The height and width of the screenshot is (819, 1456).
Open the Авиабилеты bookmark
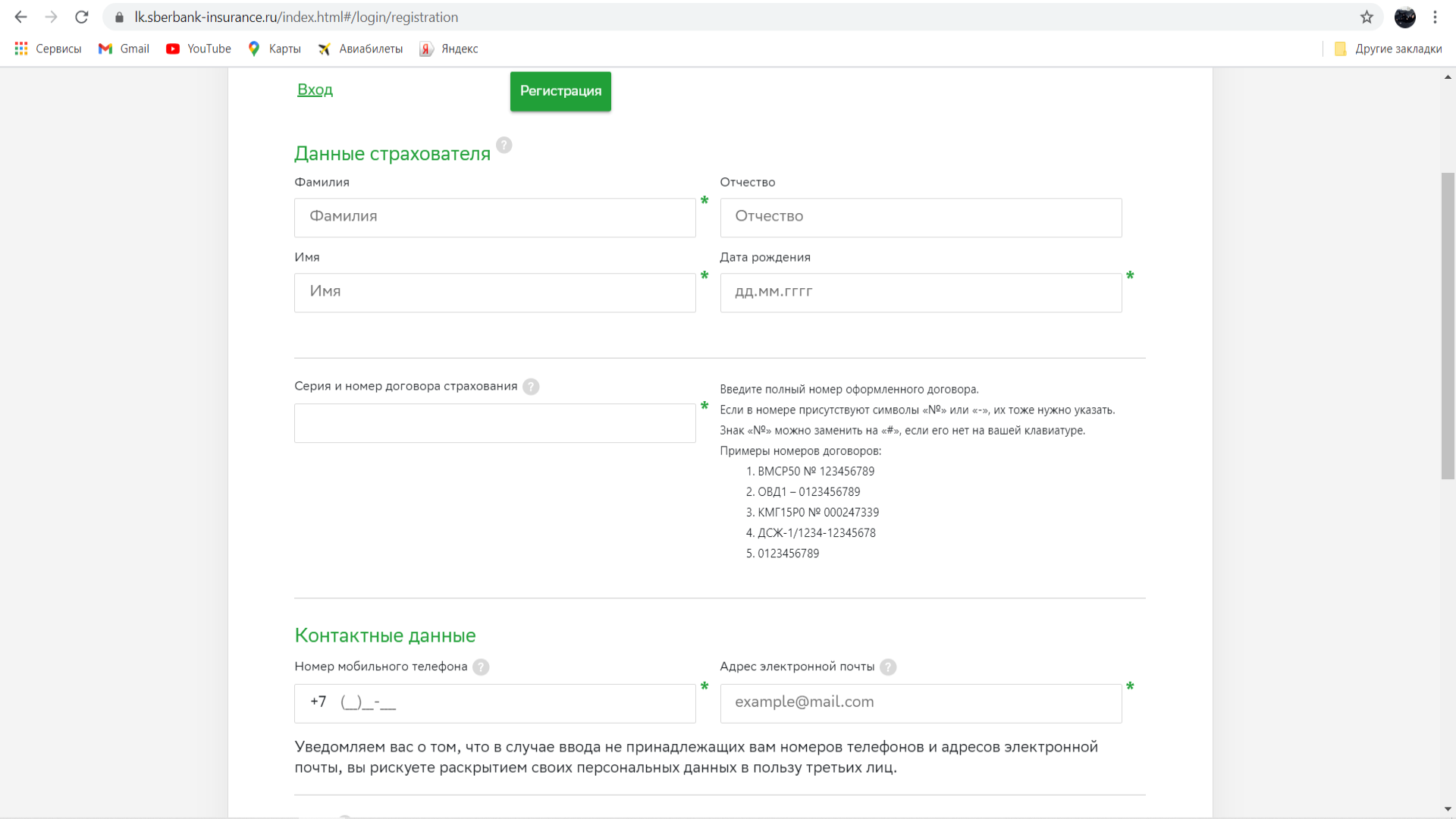360,49
